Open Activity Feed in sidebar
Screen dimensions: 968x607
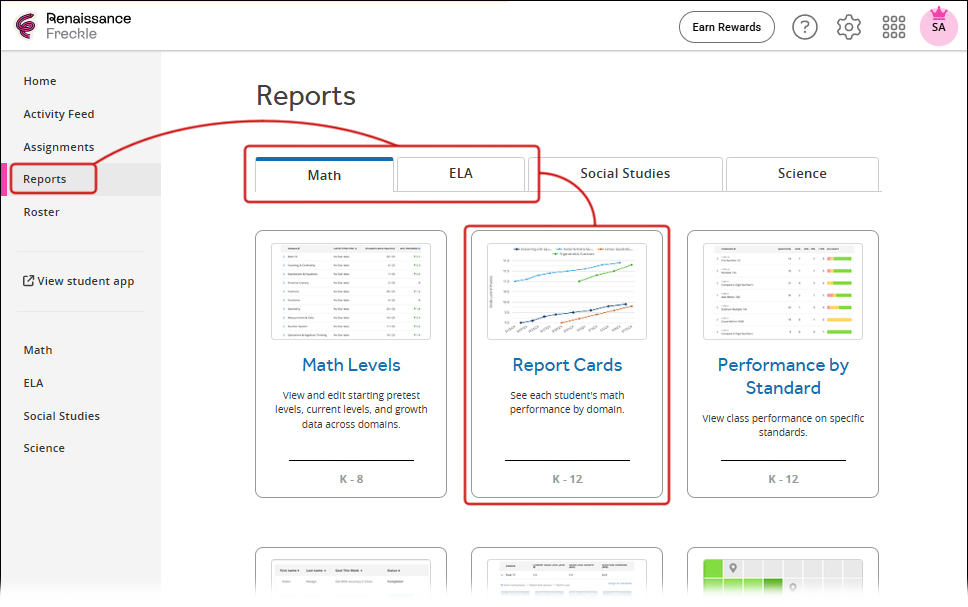coord(59,114)
